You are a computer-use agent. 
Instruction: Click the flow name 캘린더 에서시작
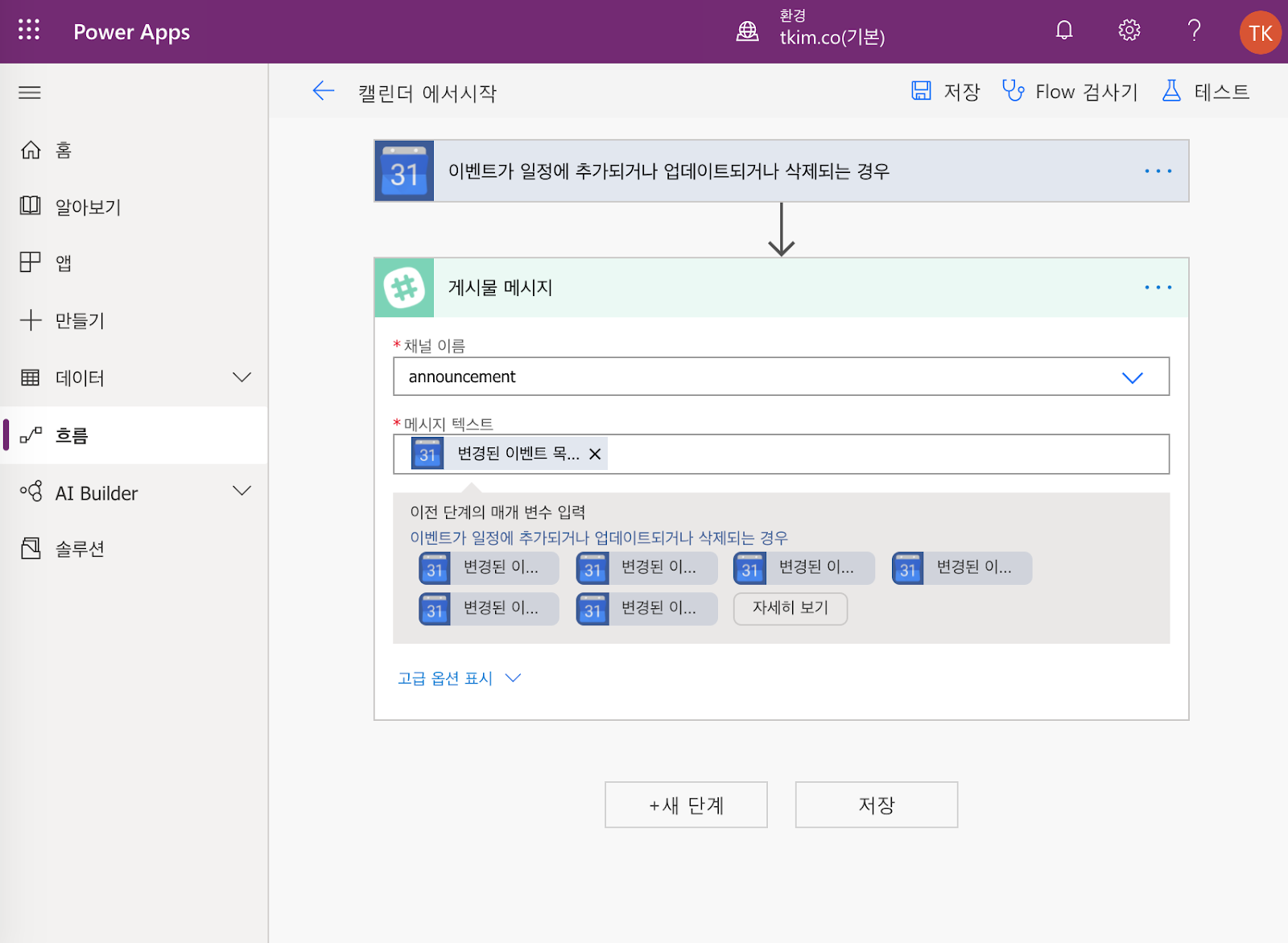pyautogui.click(x=427, y=93)
